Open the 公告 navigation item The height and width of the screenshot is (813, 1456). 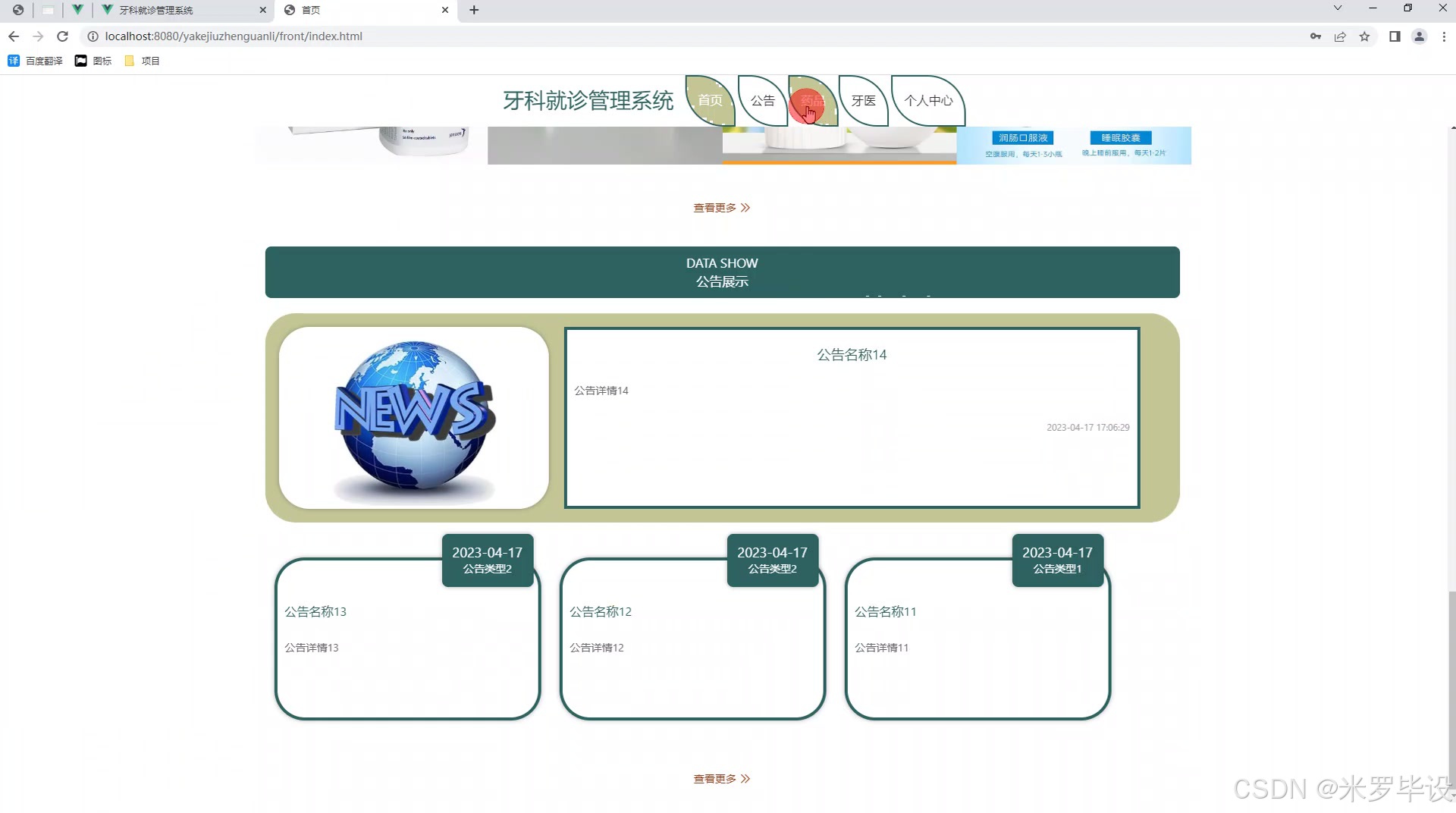761,100
